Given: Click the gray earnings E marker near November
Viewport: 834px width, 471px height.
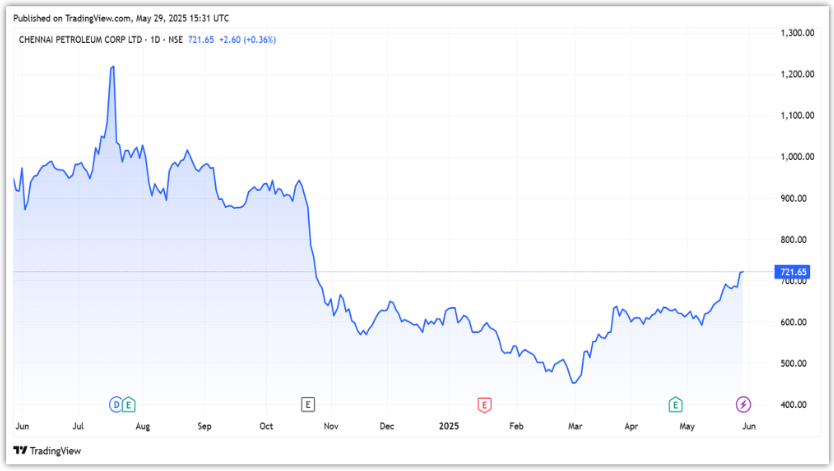Looking at the screenshot, I should [x=308, y=404].
